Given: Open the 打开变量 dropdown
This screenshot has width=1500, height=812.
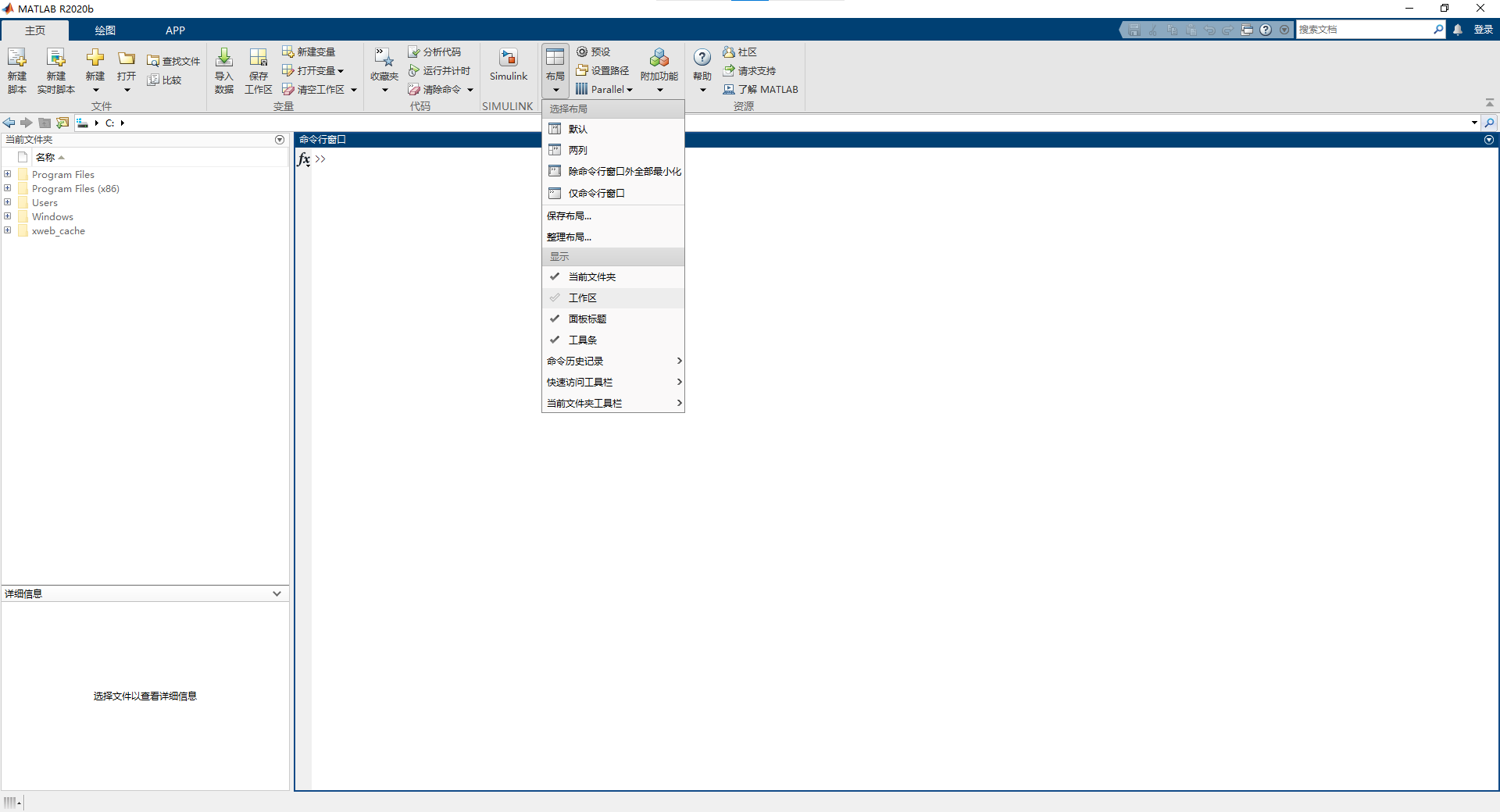Looking at the screenshot, I should 341,71.
